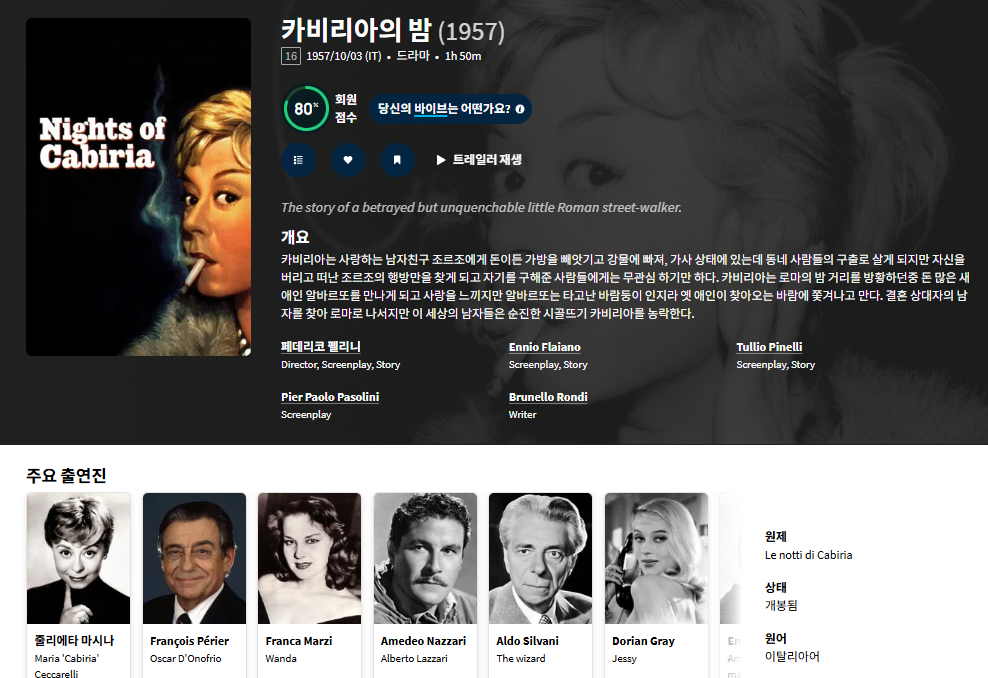Screen dimensions: 988x678
Task: Open François Périer's cast name link
Action: coord(189,641)
